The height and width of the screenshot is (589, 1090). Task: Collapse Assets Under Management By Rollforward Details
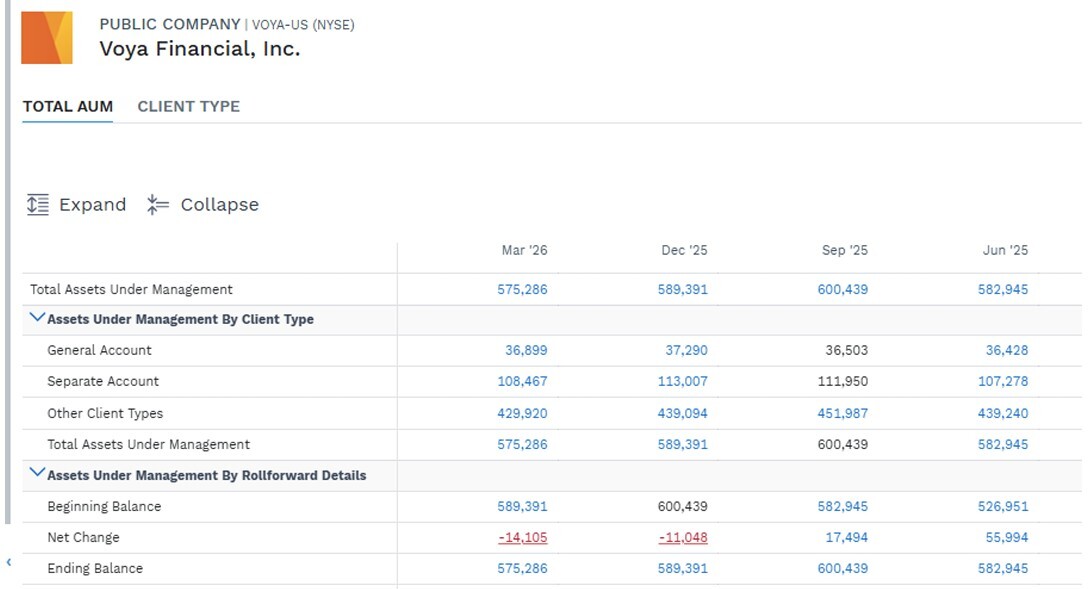37,474
